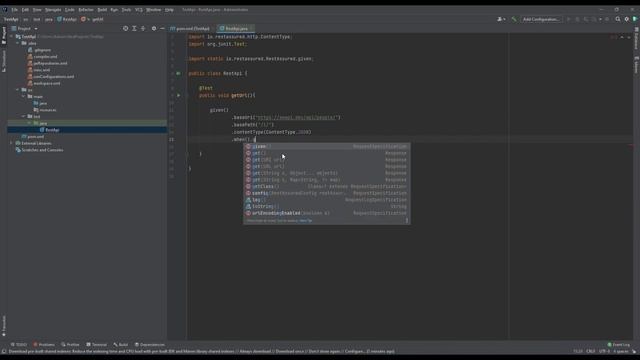Click the Run arrow icon in top toolbar

click(568, 19)
